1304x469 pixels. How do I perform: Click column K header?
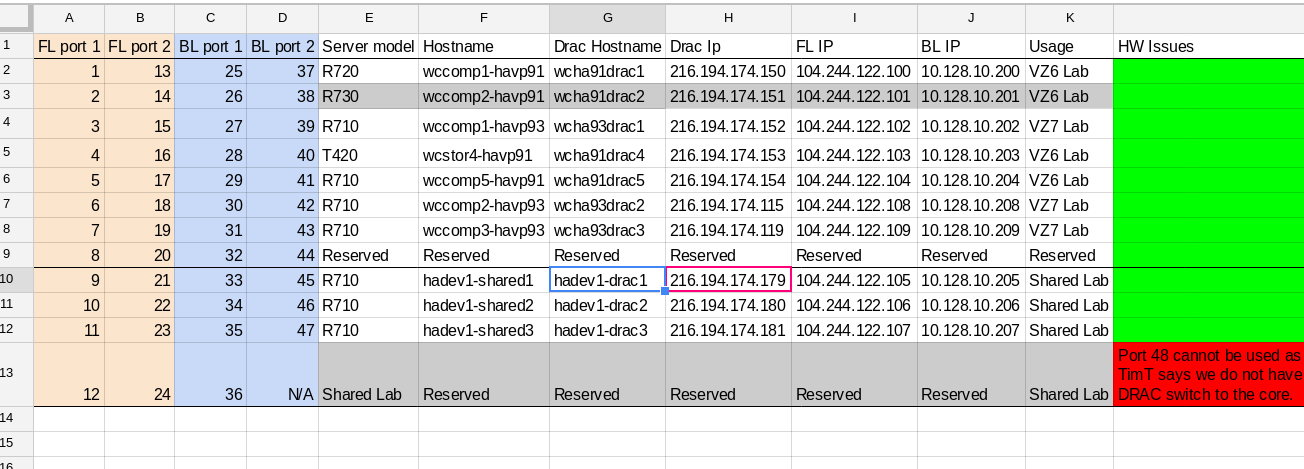(x=1068, y=18)
